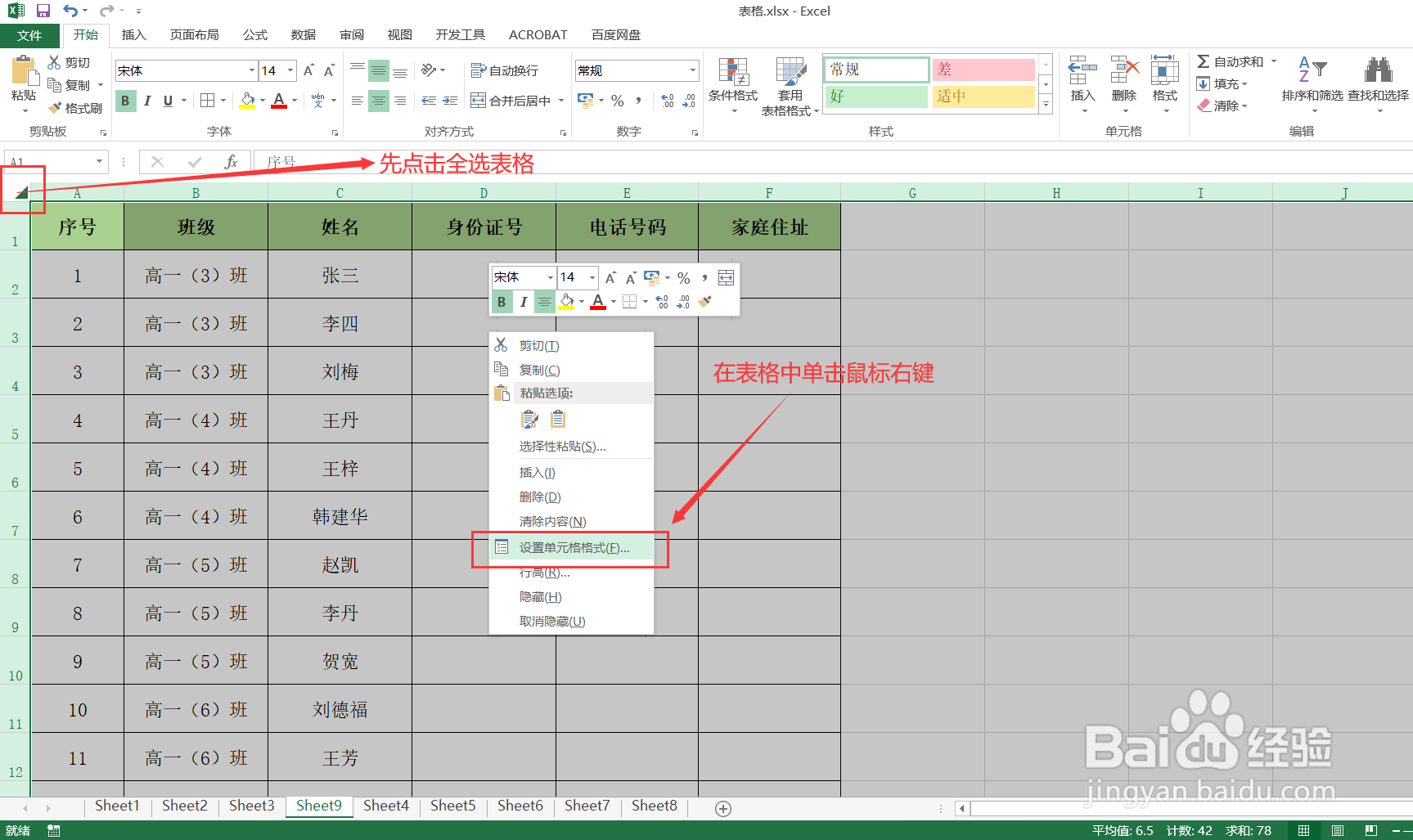Switch to page layout view in status bar
1413x840 pixels.
(1338, 830)
